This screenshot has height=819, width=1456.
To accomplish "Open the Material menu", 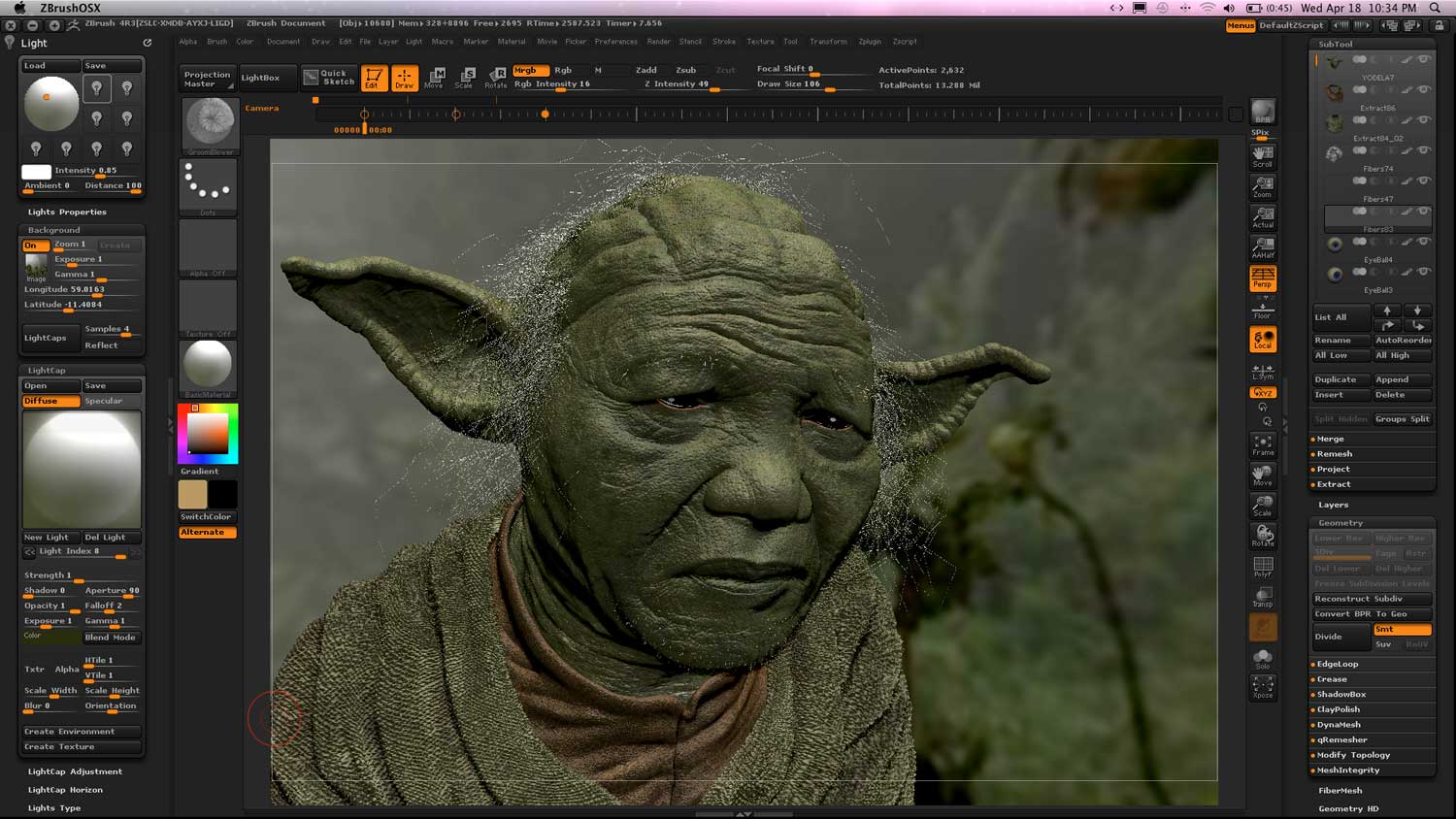I will coord(512,42).
